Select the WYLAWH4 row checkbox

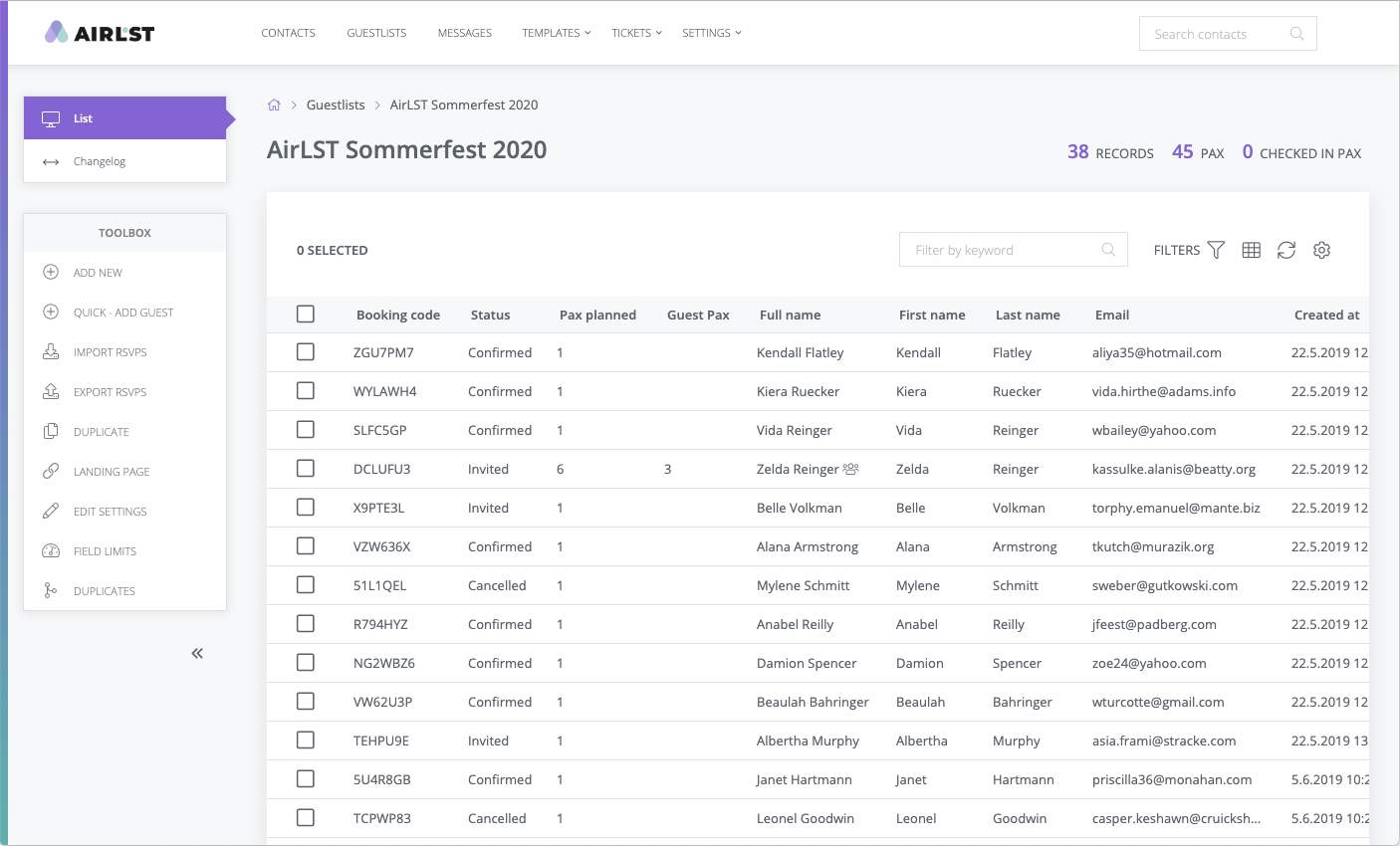pos(306,390)
